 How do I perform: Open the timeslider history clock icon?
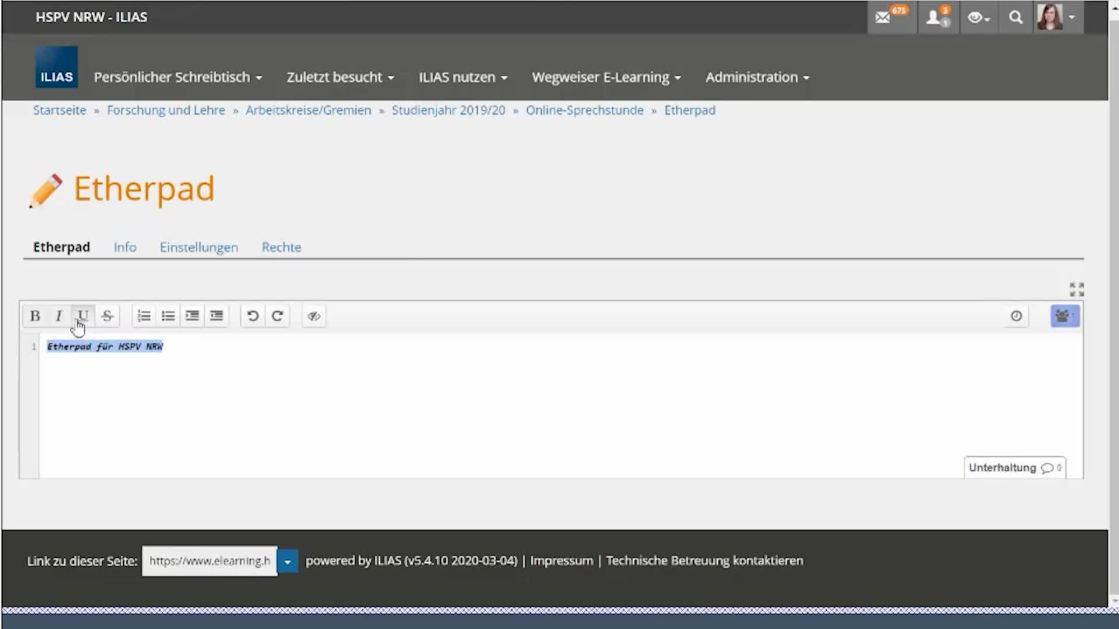tap(1016, 316)
